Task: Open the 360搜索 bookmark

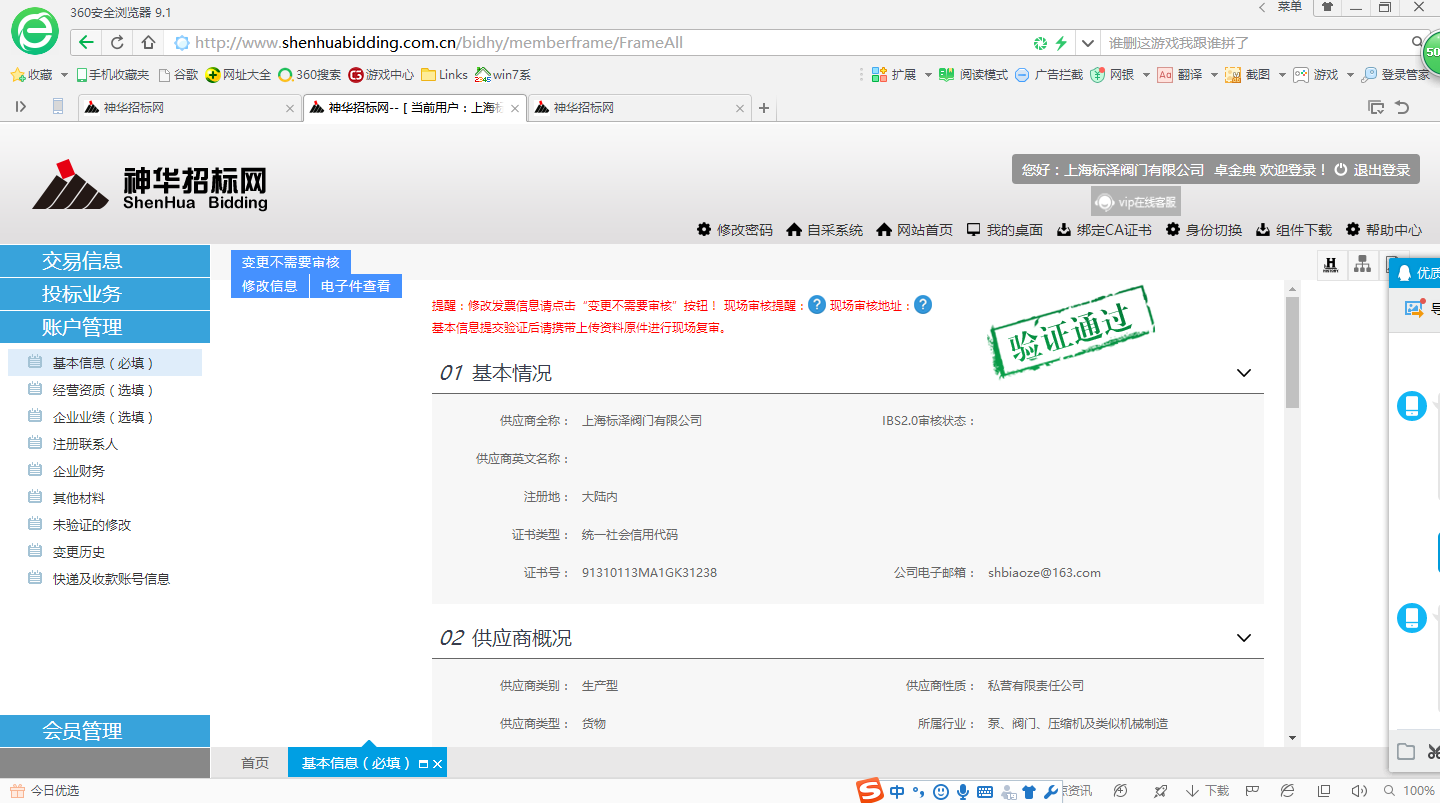Action: tap(309, 75)
